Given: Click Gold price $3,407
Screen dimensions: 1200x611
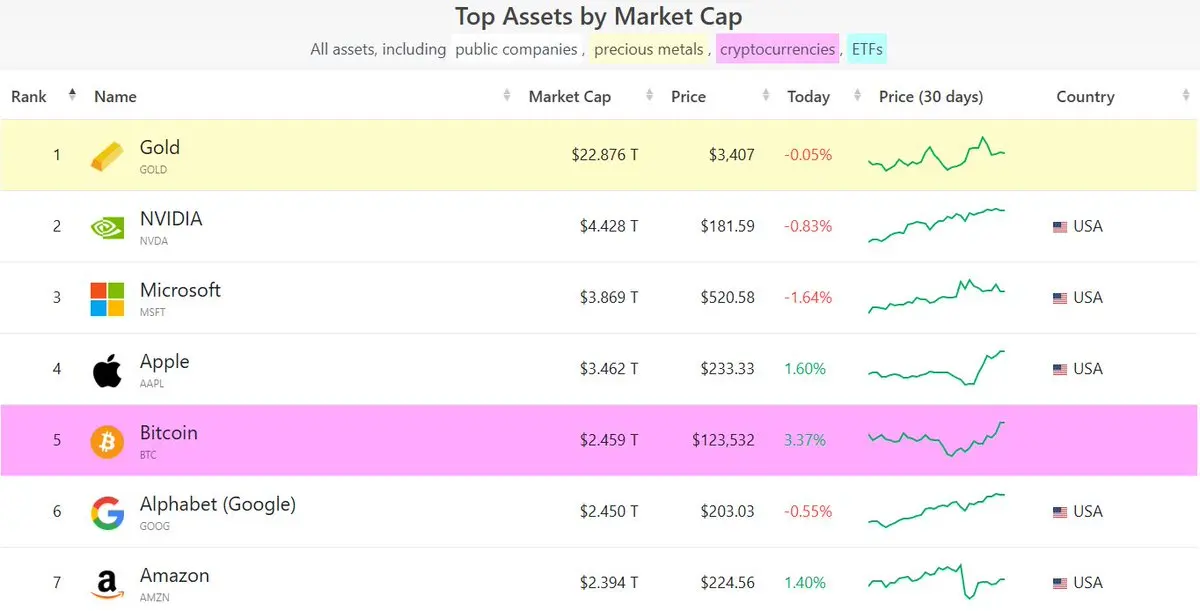Looking at the screenshot, I should click(732, 155).
